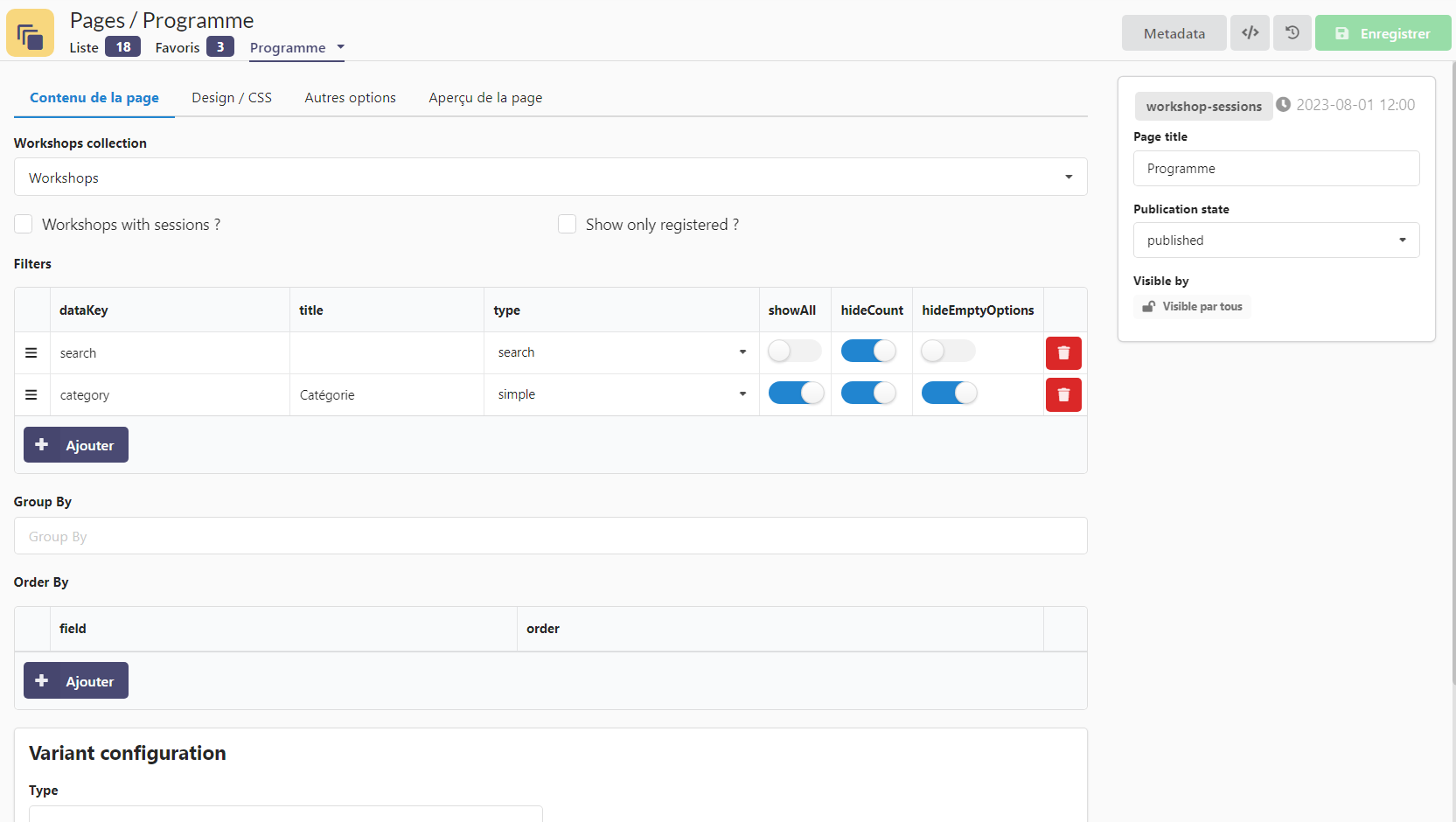Screen dimensions: 1456x822
Task: Click the Metadata button
Action: [x=1174, y=33]
